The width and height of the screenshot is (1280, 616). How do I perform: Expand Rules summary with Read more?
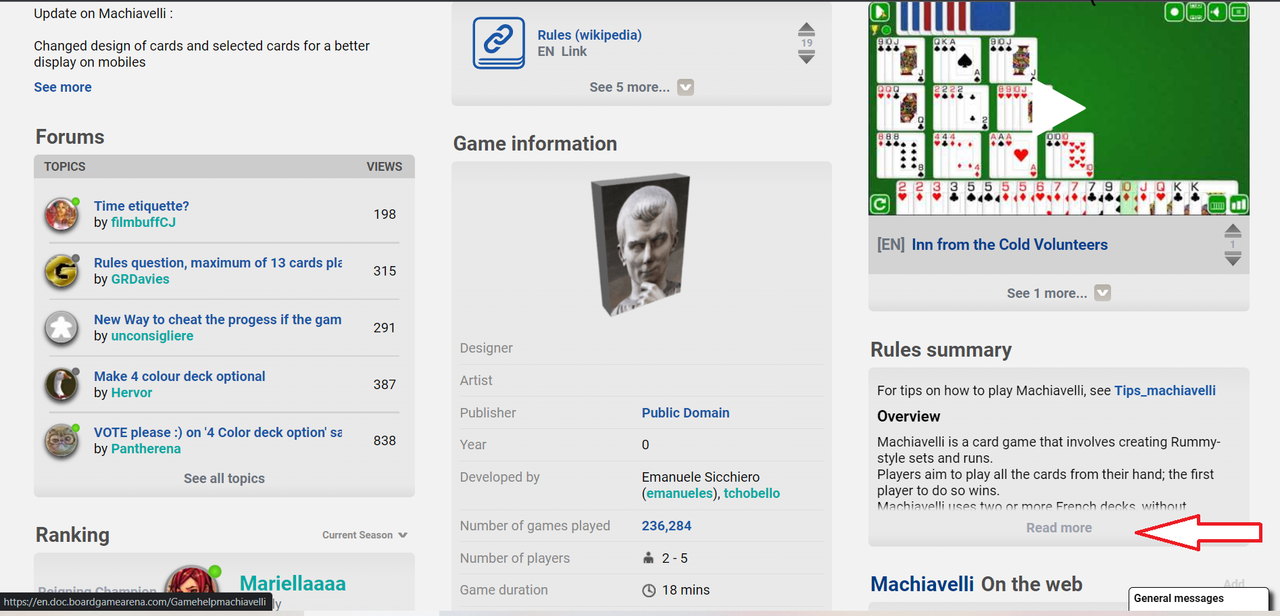1059,528
